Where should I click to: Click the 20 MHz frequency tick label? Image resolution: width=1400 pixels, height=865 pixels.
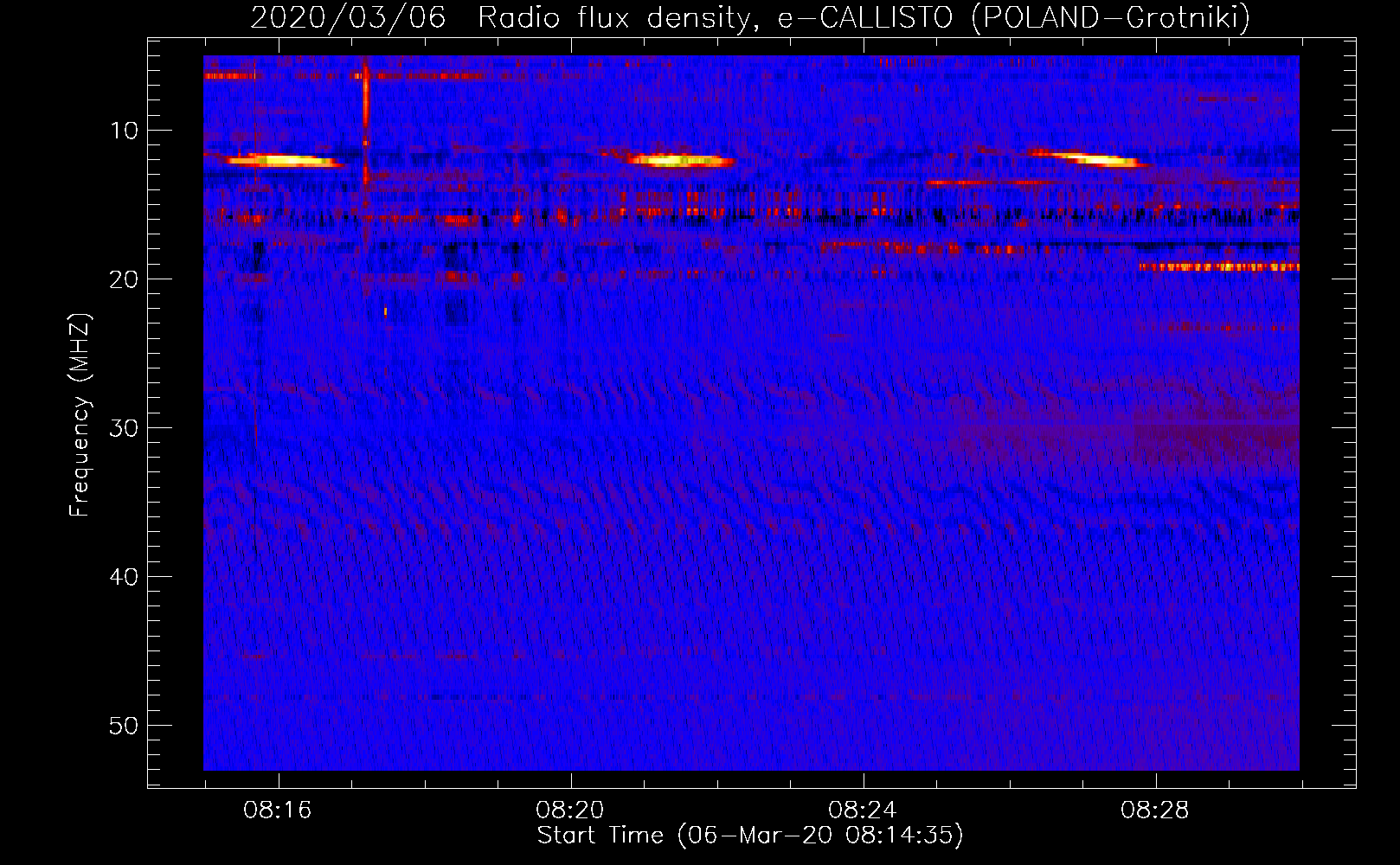(125, 279)
